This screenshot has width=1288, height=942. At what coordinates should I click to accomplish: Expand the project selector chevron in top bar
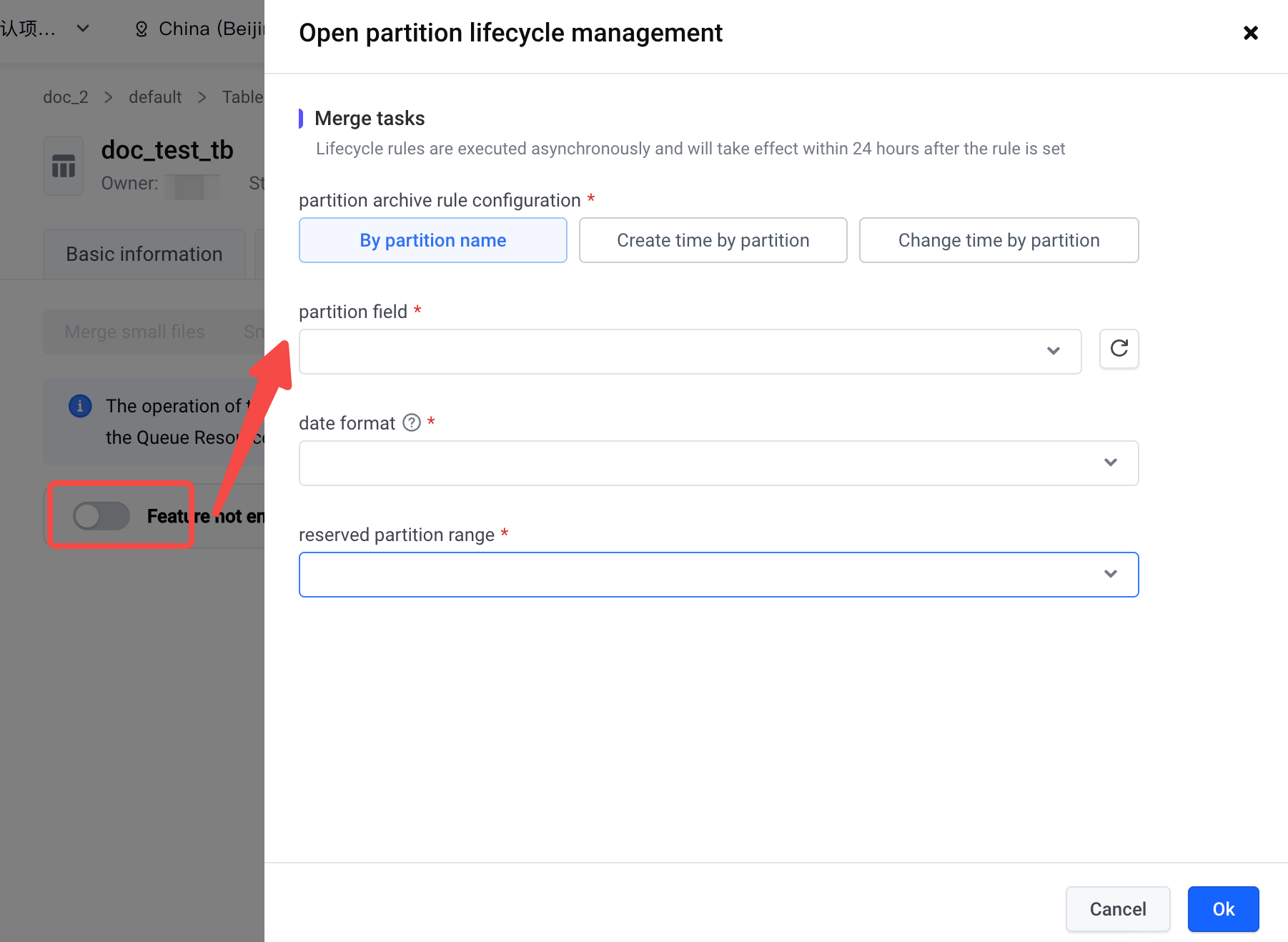[x=83, y=29]
